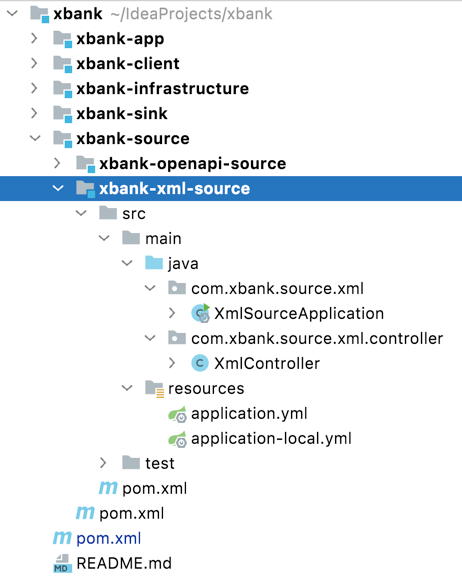The height and width of the screenshot is (578, 462).
Task: Select the xbank-infrastructure module
Action: pyautogui.click(x=162, y=89)
